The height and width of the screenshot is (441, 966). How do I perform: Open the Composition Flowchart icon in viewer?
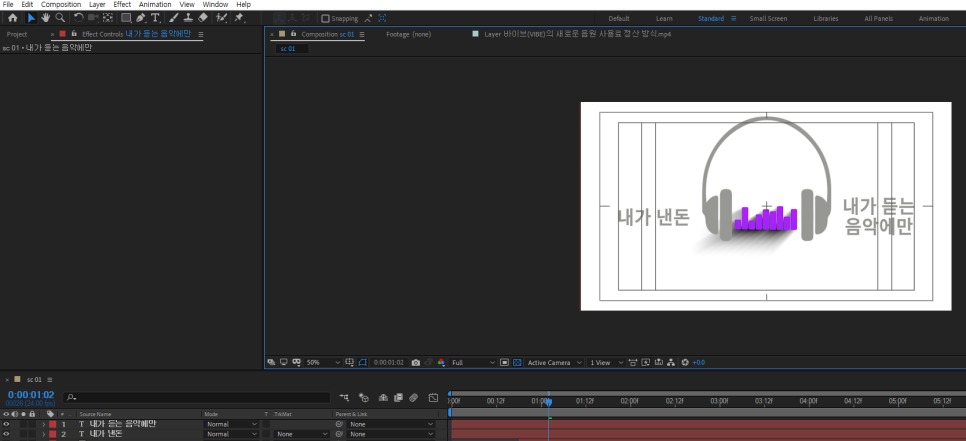tap(672, 363)
